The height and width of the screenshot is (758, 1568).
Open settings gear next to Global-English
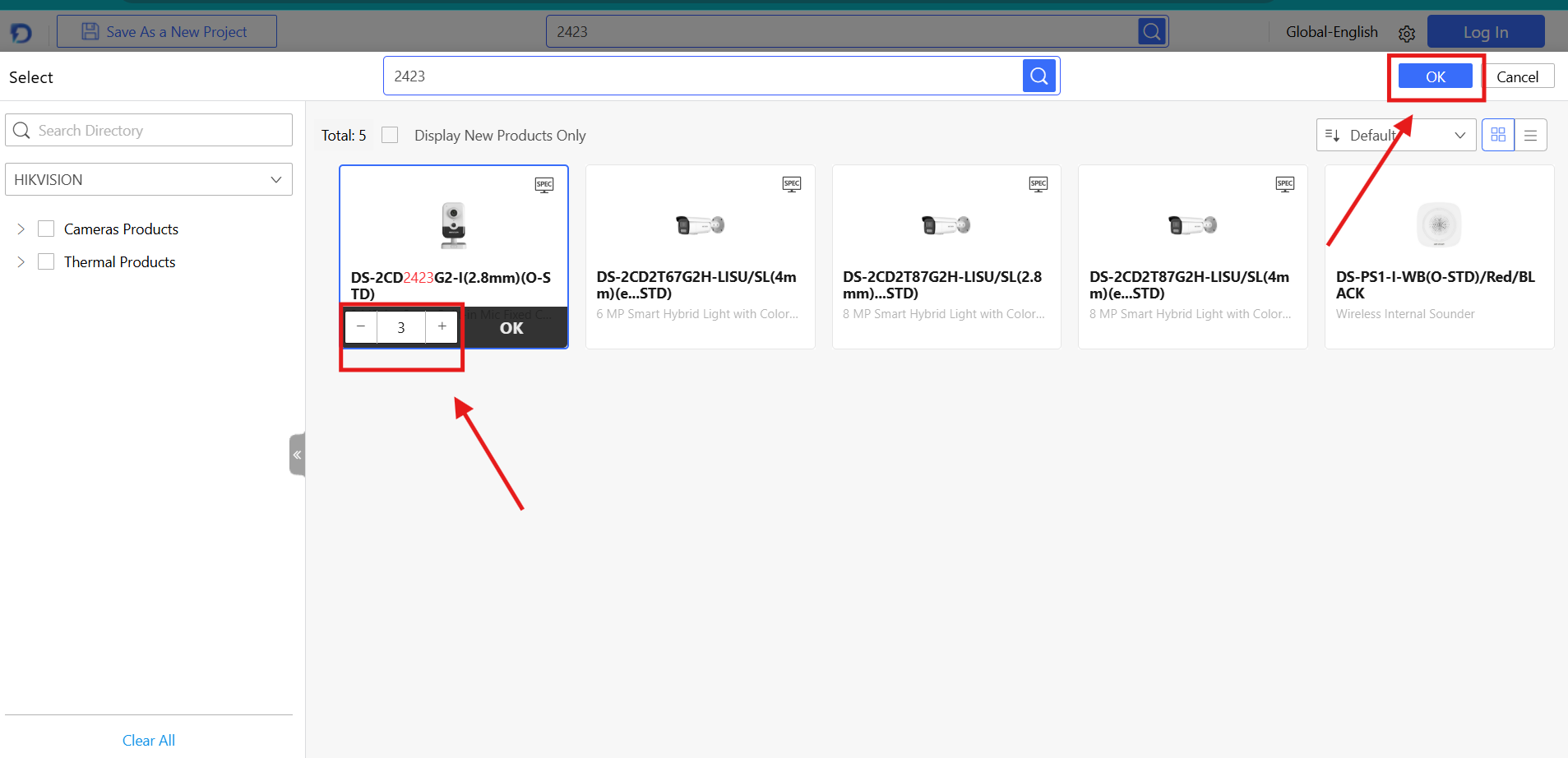click(x=1406, y=34)
